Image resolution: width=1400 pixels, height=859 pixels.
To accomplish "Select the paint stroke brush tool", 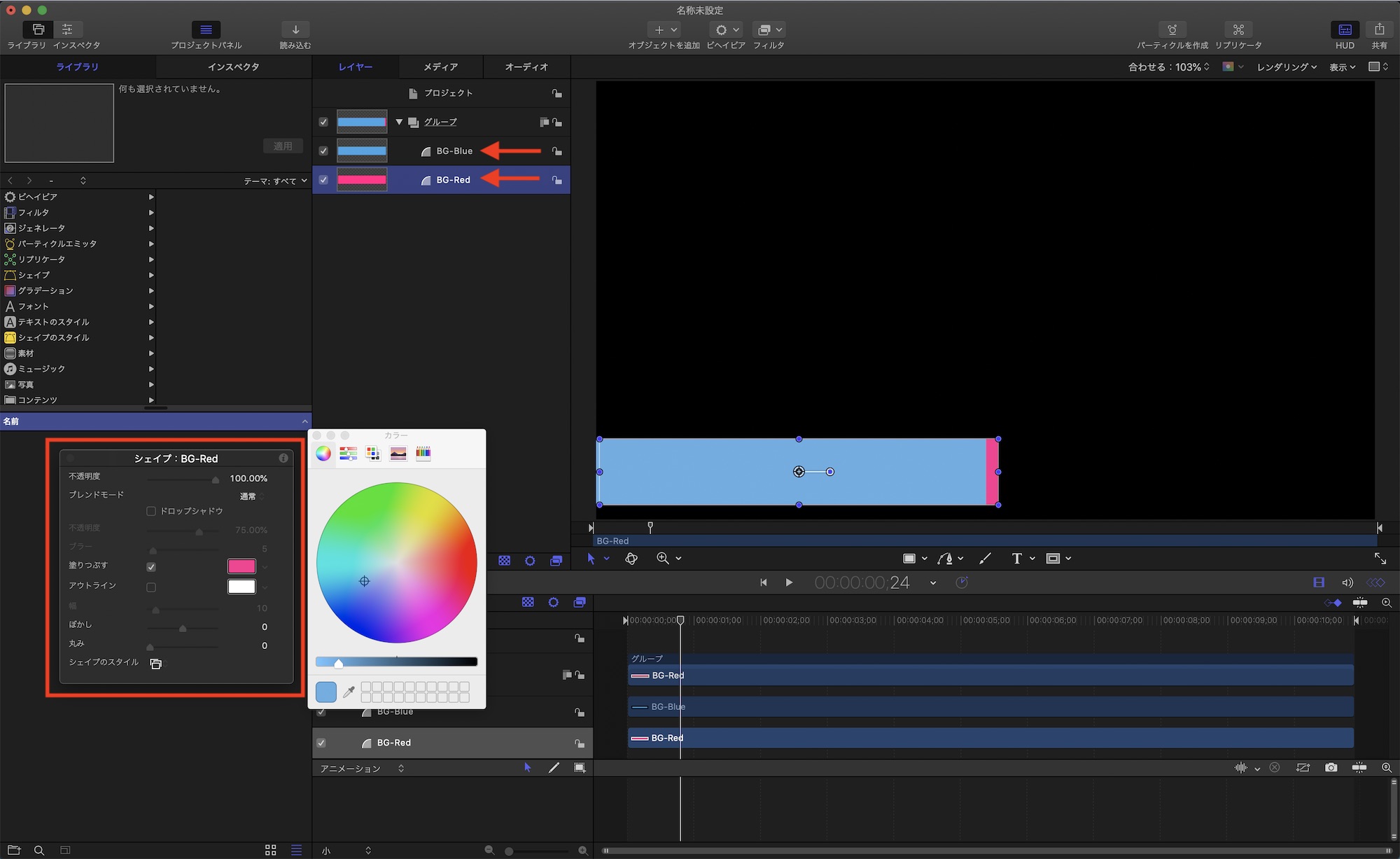I will click(985, 559).
